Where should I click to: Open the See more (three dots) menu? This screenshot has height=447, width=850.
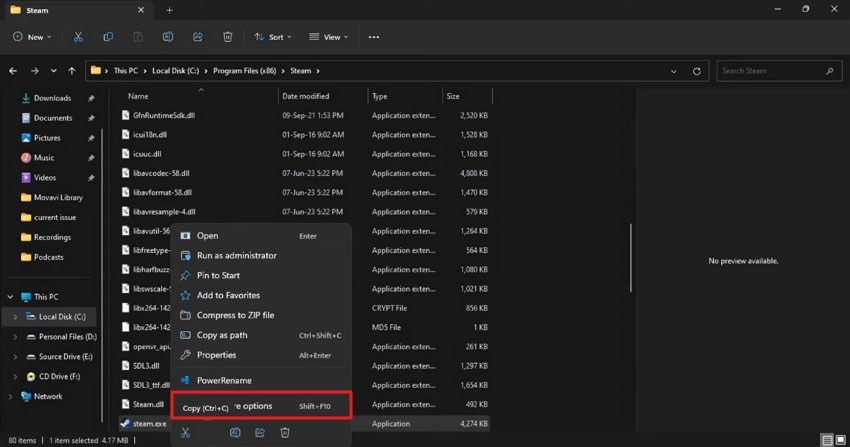[374, 37]
